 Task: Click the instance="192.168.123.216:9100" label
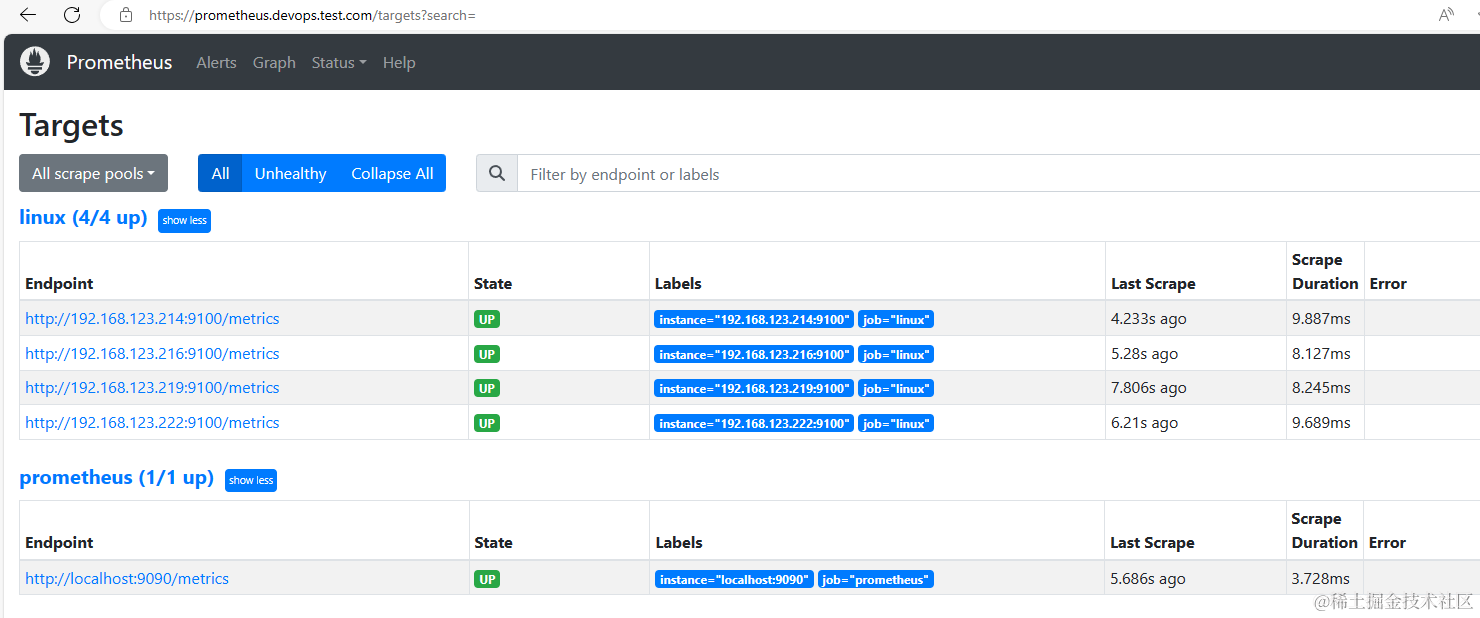(754, 354)
